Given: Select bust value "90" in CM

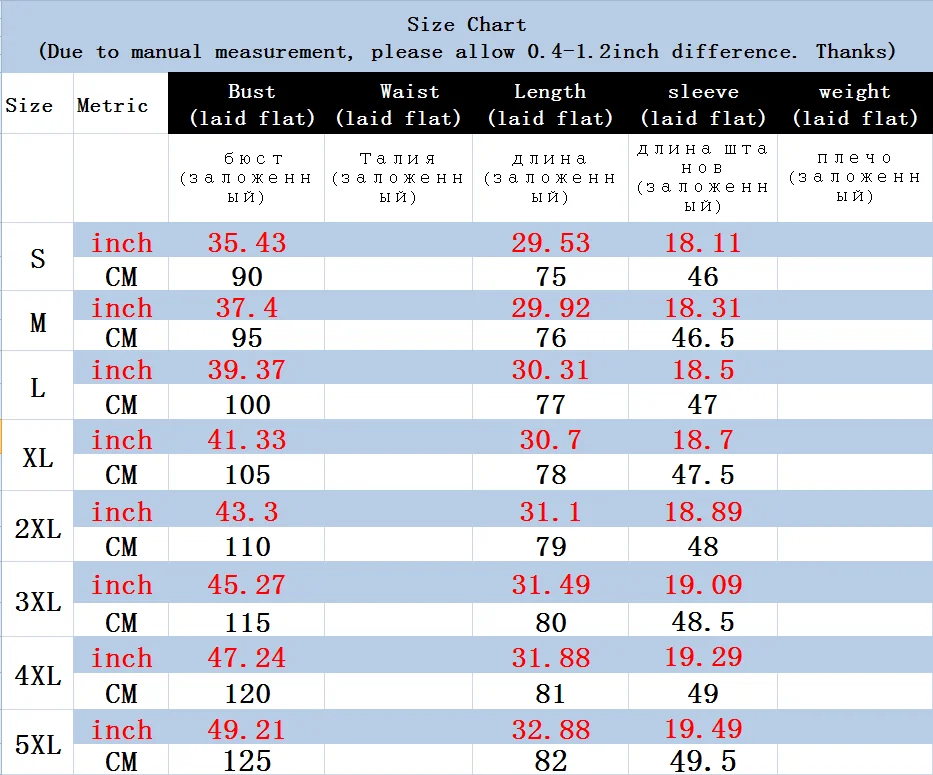Looking at the screenshot, I should tap(246, 277).
